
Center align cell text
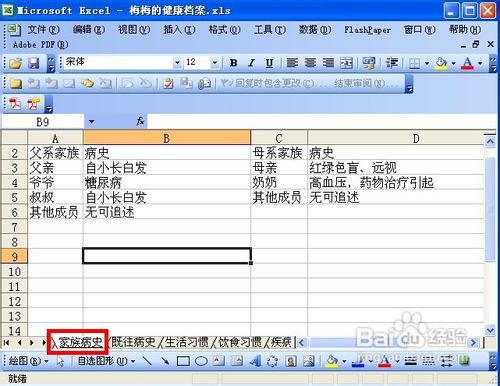(310, 63)
